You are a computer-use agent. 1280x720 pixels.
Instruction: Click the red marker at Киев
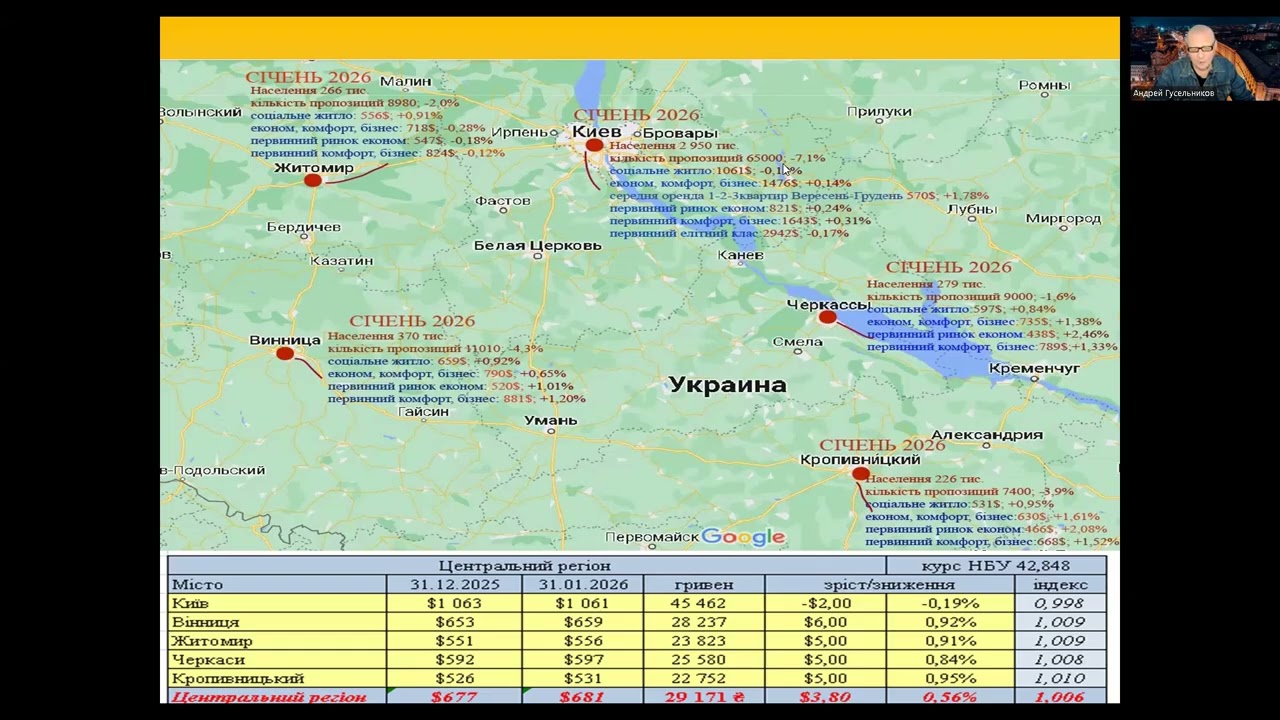tap(594, 146)
